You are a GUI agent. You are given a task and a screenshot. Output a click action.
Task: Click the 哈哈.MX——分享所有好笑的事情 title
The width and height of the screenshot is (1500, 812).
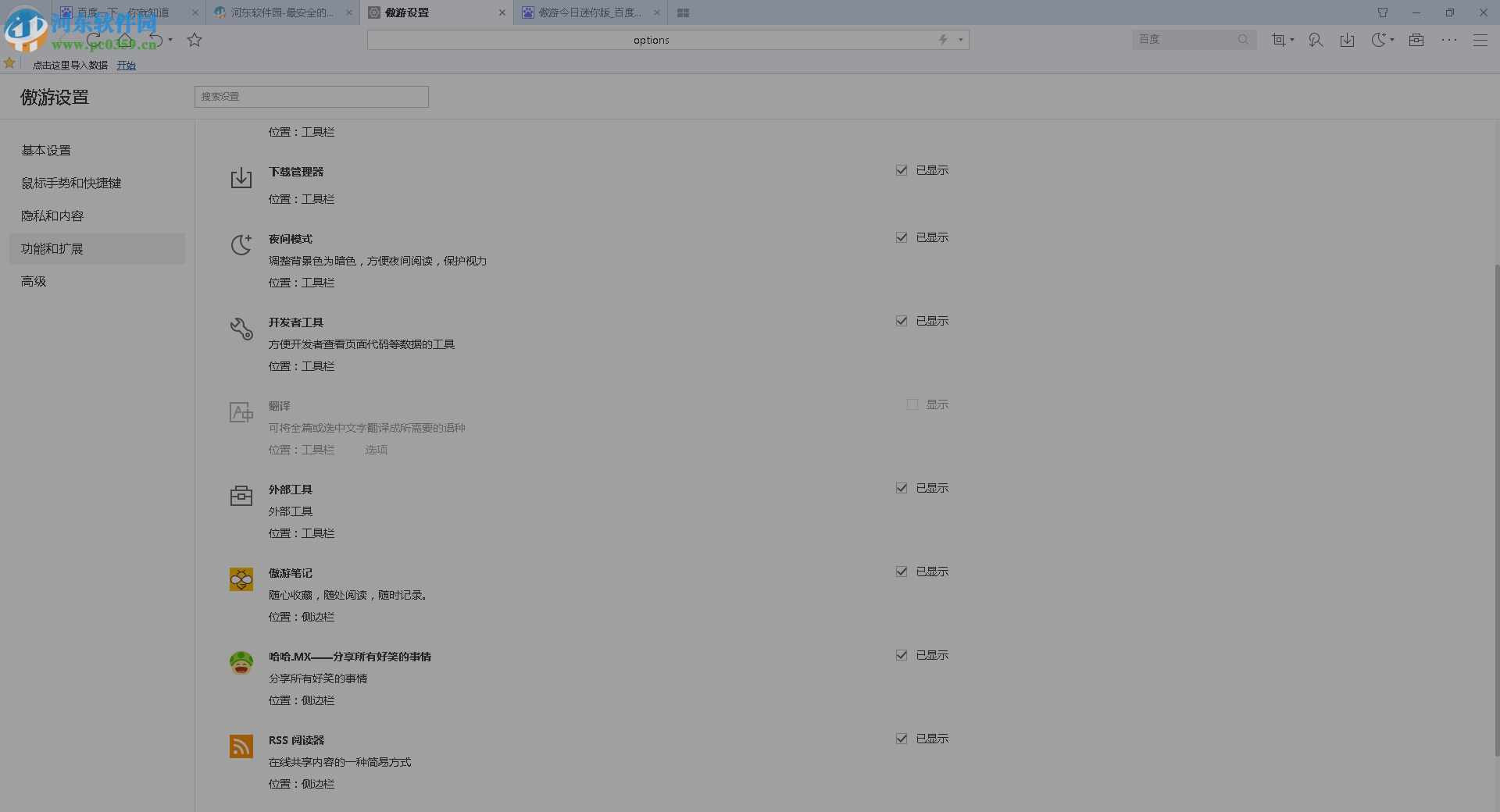tap(350, 657)
